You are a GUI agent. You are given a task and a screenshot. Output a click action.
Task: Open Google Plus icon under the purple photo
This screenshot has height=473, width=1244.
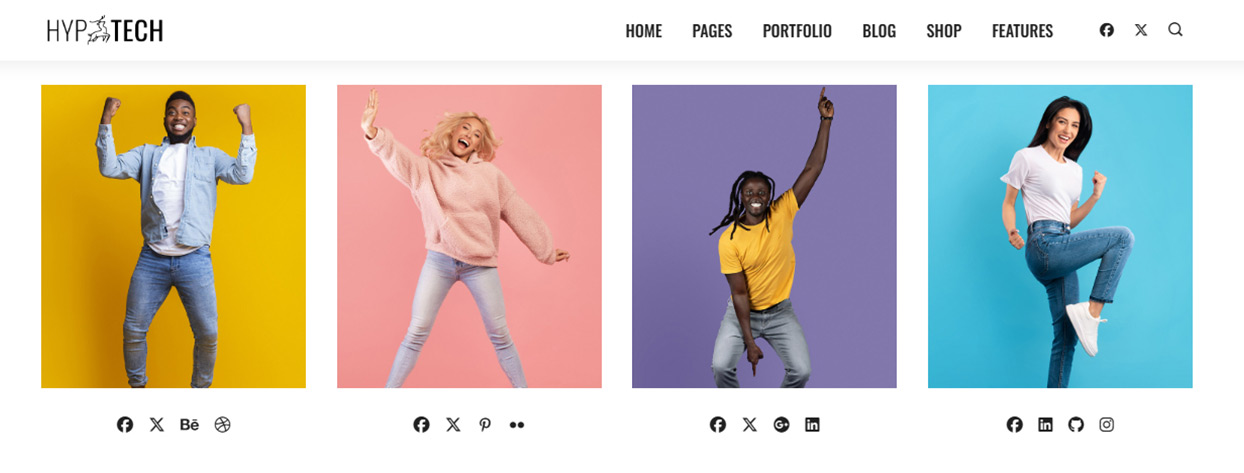781,425
